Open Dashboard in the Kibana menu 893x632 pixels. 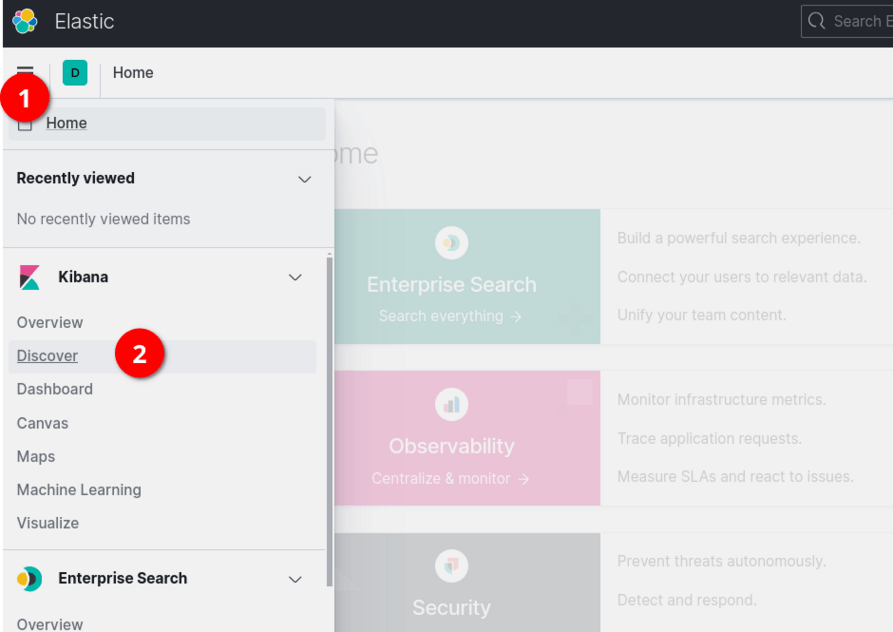pyautogui.click(x=54, y=389)
